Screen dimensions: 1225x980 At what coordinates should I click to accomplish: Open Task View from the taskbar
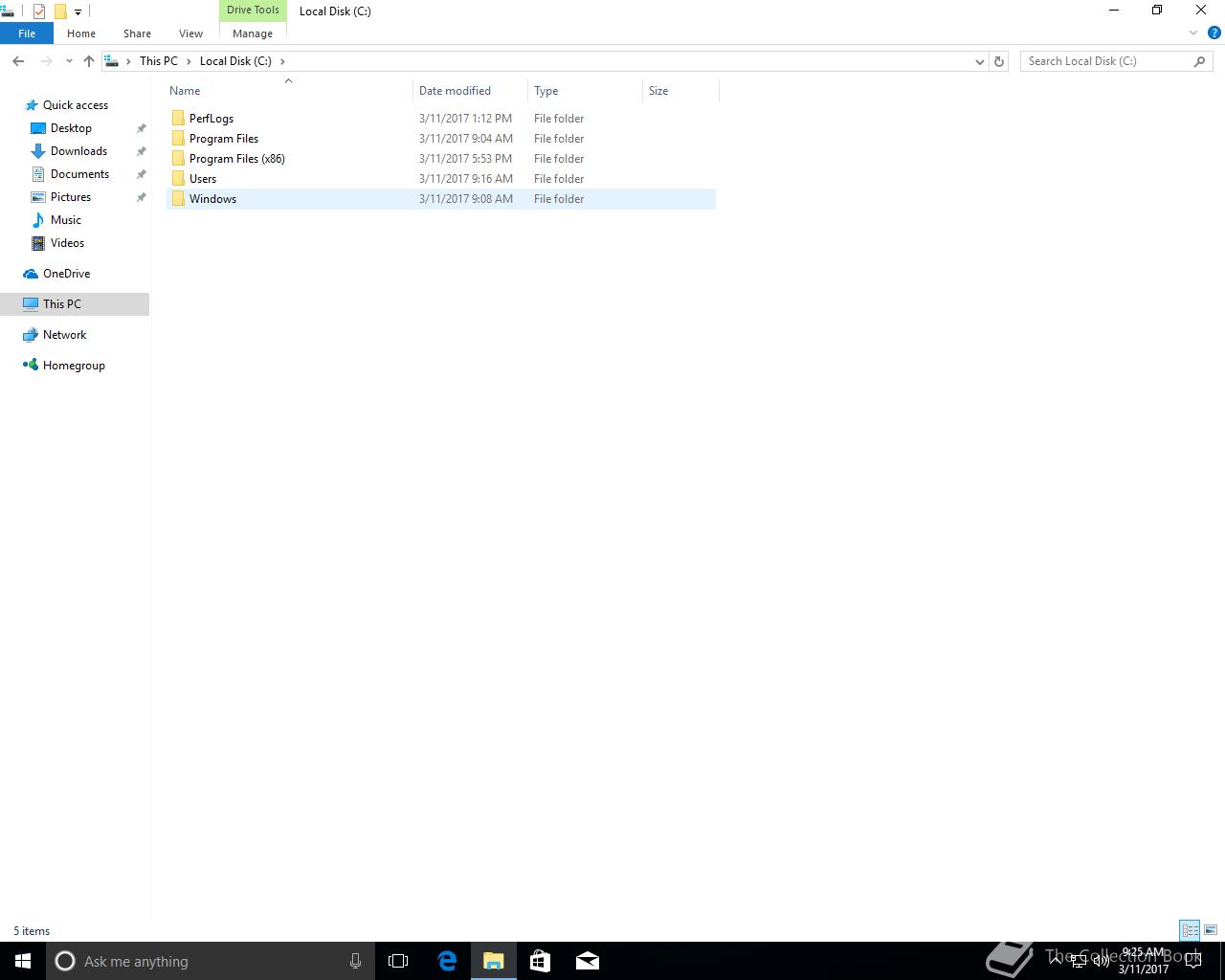point(398,961)
